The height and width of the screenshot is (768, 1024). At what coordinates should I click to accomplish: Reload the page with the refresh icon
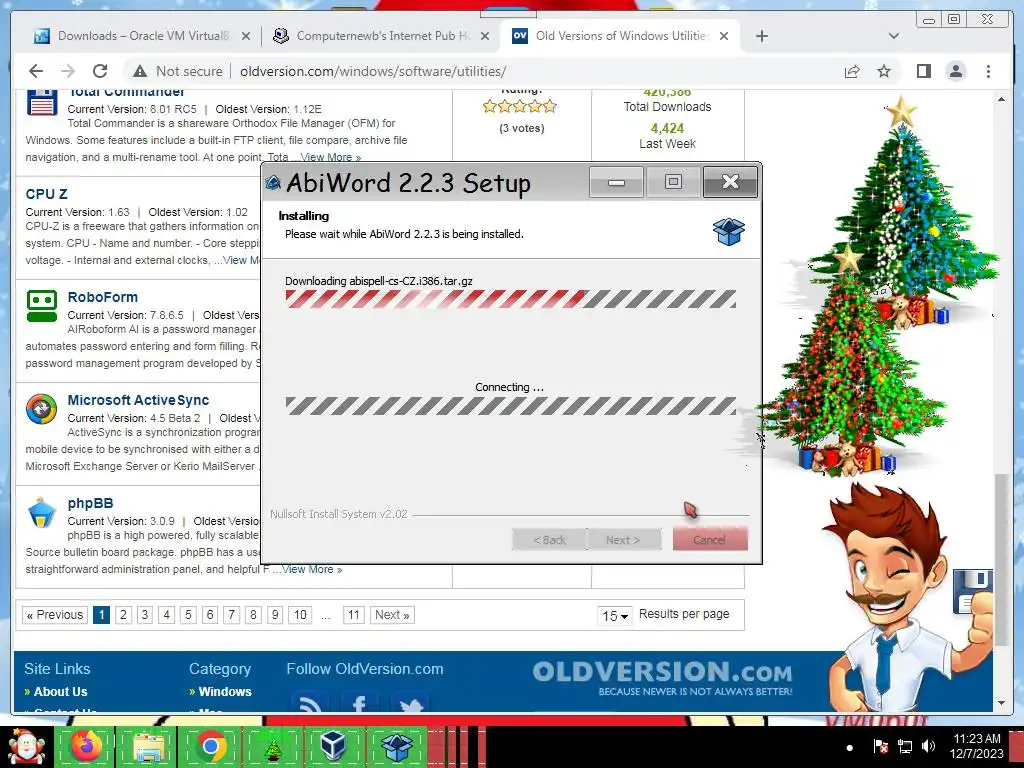100,71
